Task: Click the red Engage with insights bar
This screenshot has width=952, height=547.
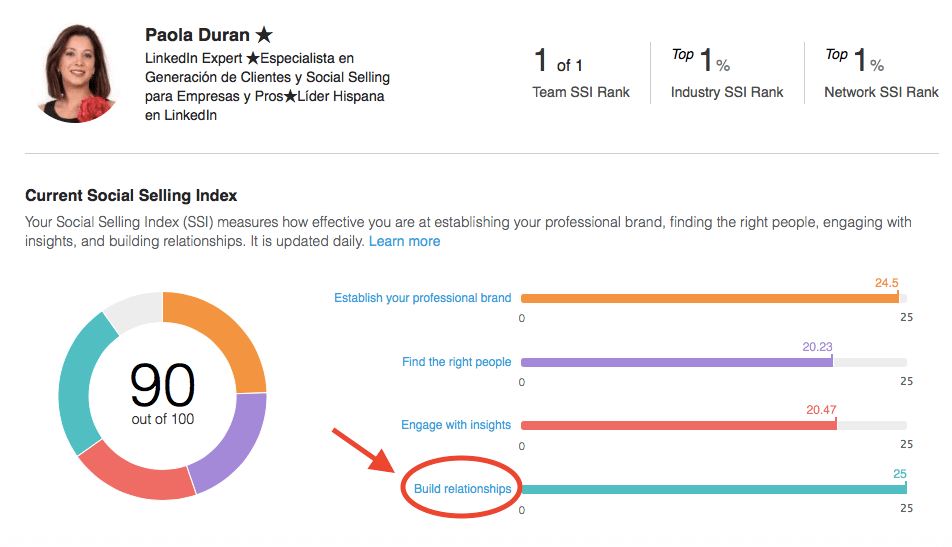Action: coord(679,426)
